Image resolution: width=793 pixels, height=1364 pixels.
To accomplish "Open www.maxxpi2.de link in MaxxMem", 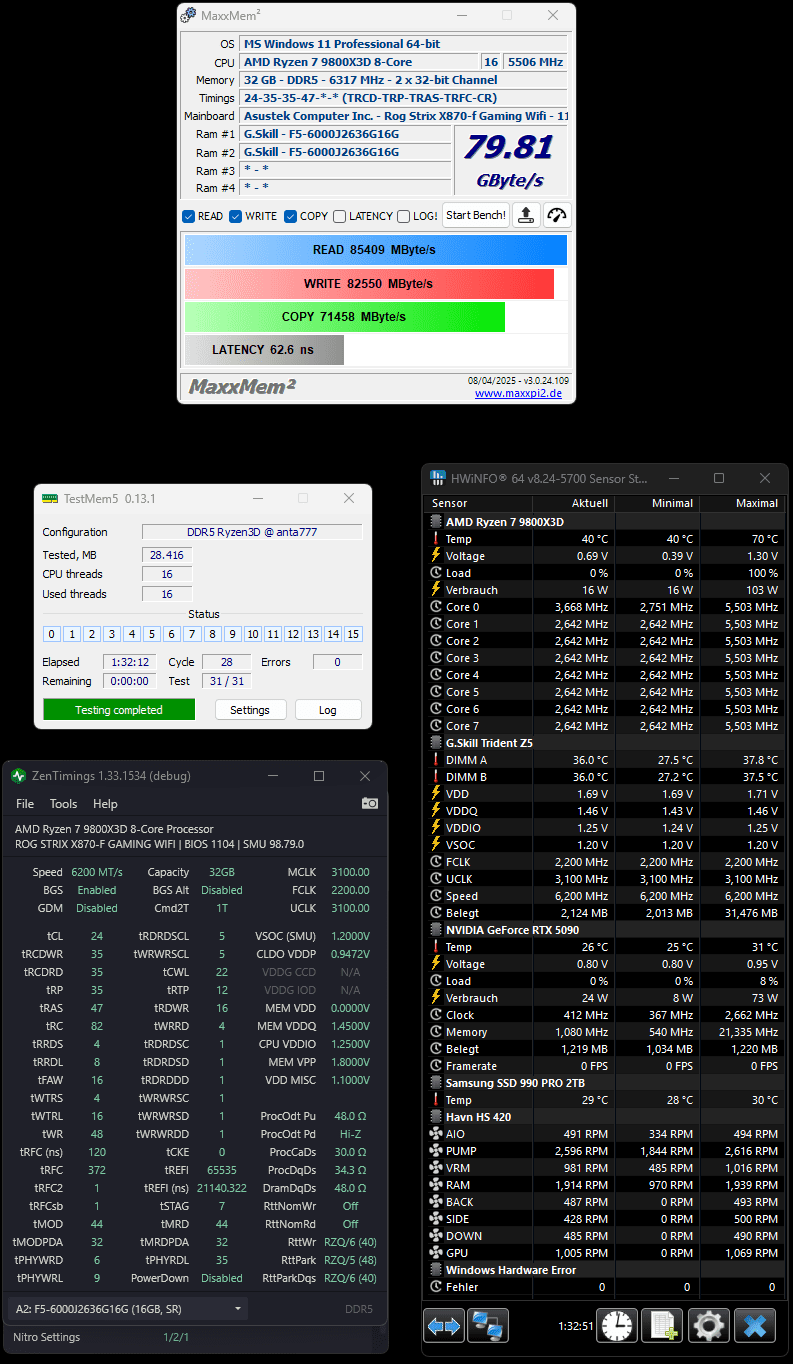I will pos(518,394).
